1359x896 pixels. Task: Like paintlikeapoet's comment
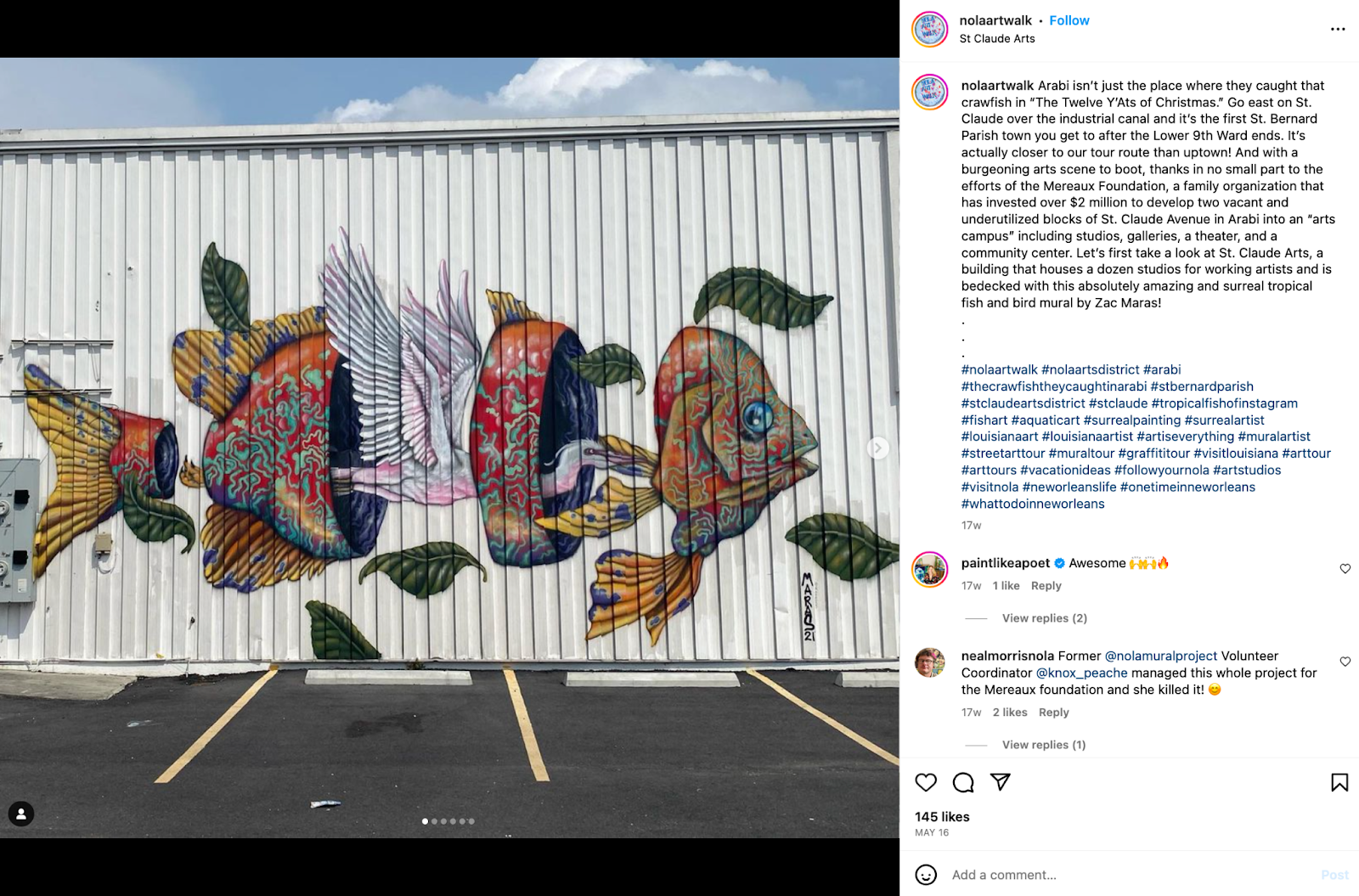click(1345, 569)
